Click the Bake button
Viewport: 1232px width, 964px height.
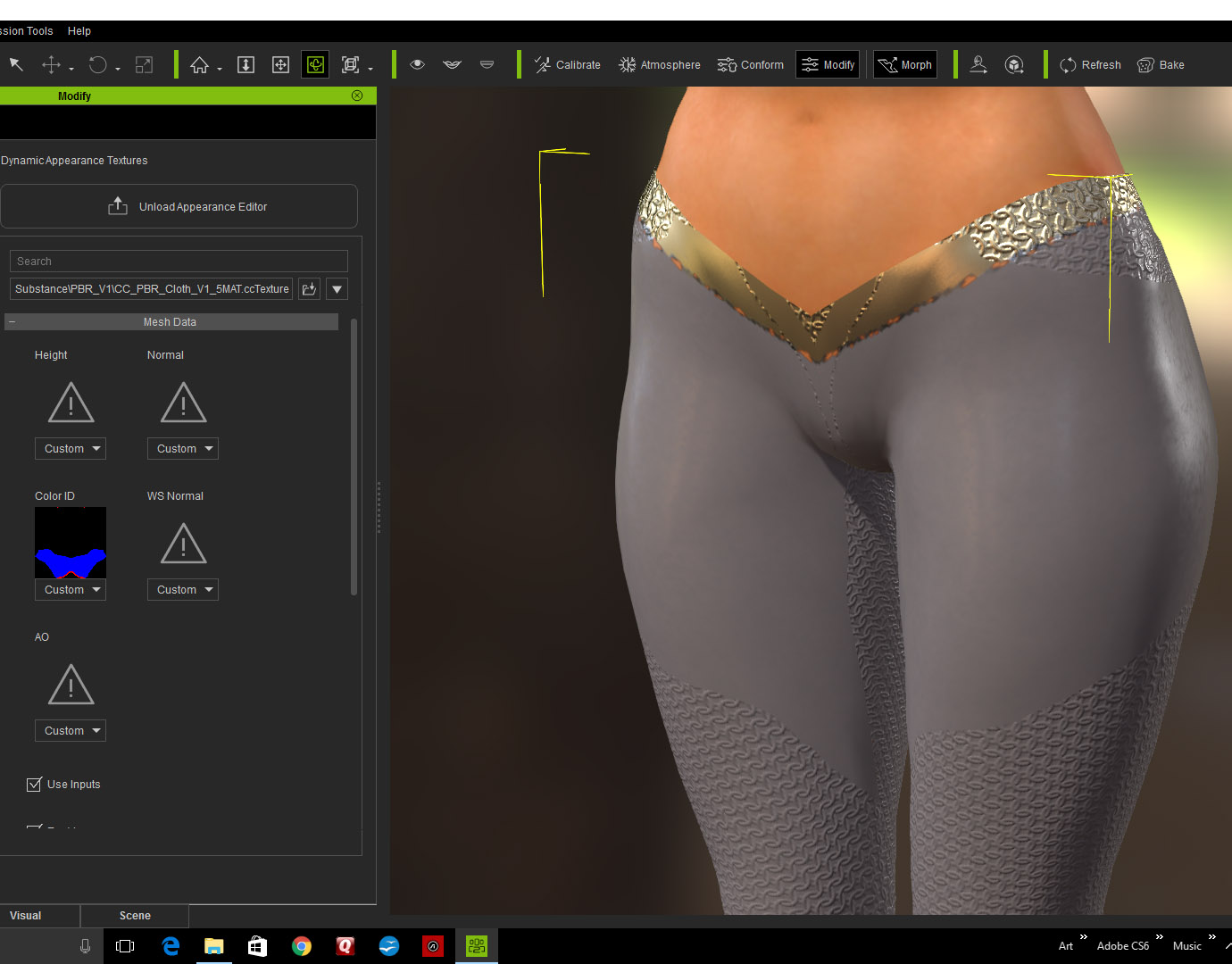coord(1161,64)
